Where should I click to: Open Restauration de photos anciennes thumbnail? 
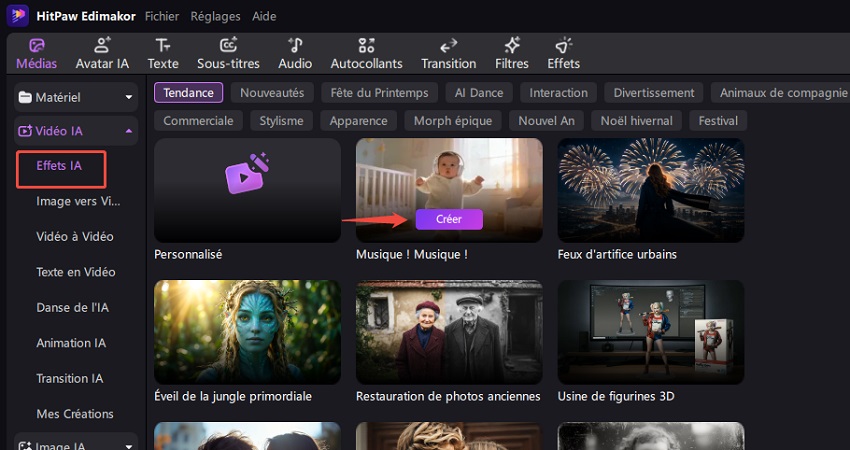click(x=449, y=332)
